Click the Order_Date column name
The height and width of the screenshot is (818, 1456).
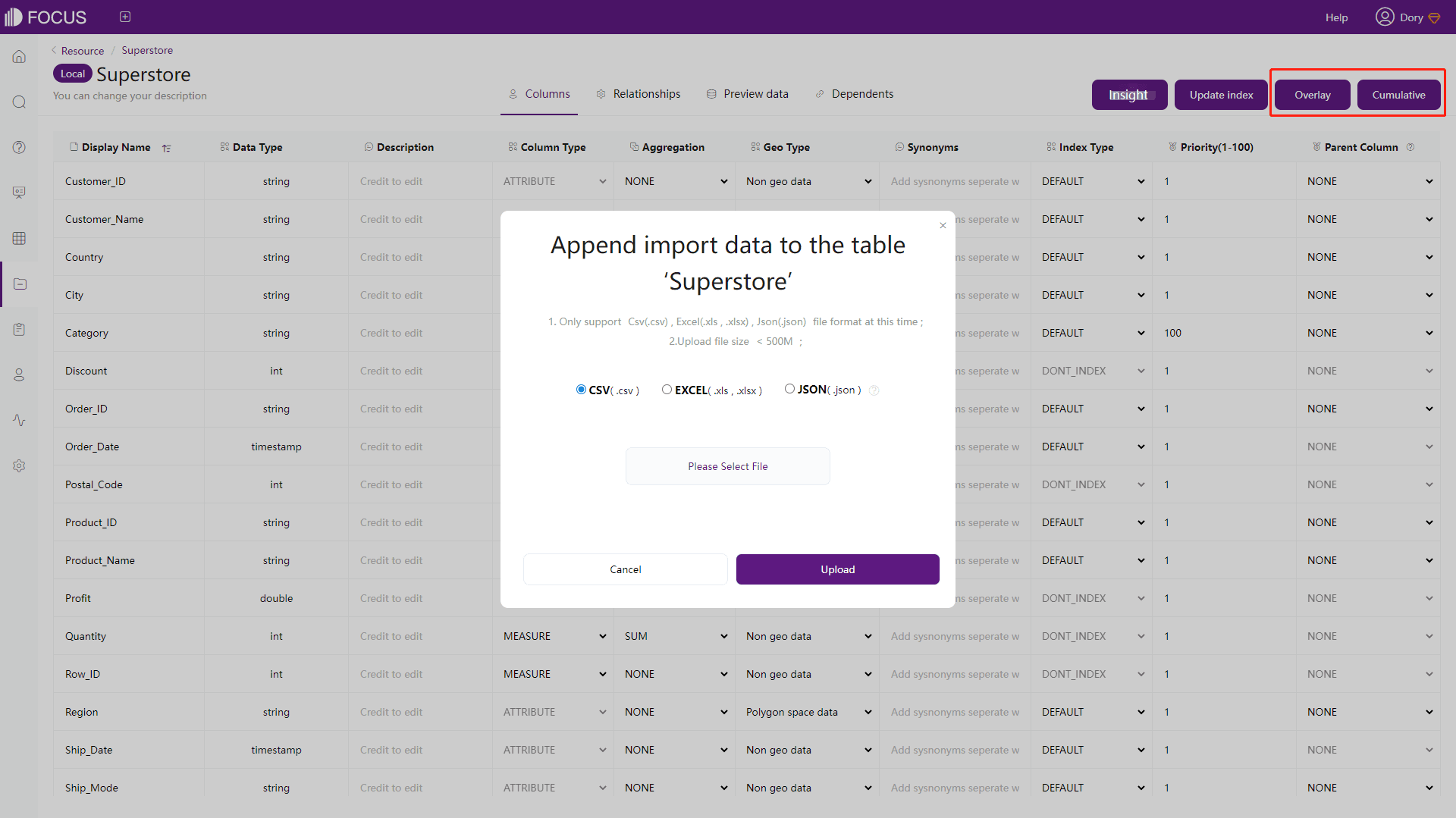pyautogui.click(x=92, y=447)
